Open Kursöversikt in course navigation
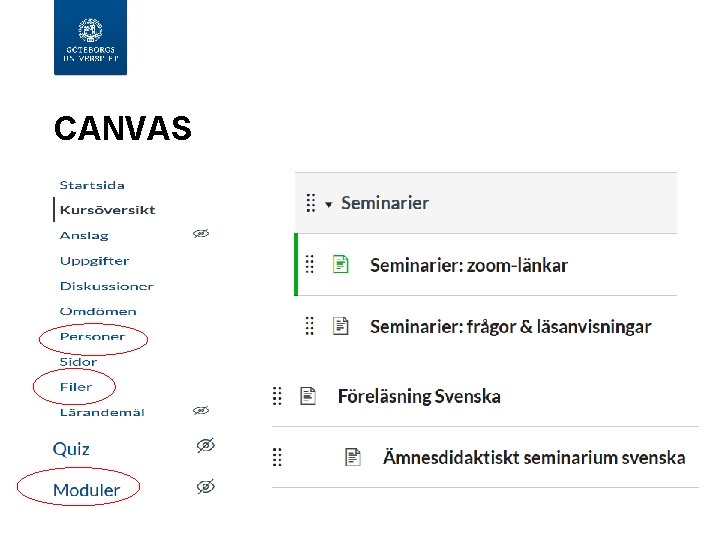Viewport: 720px width, 540px height. [107, 210]
